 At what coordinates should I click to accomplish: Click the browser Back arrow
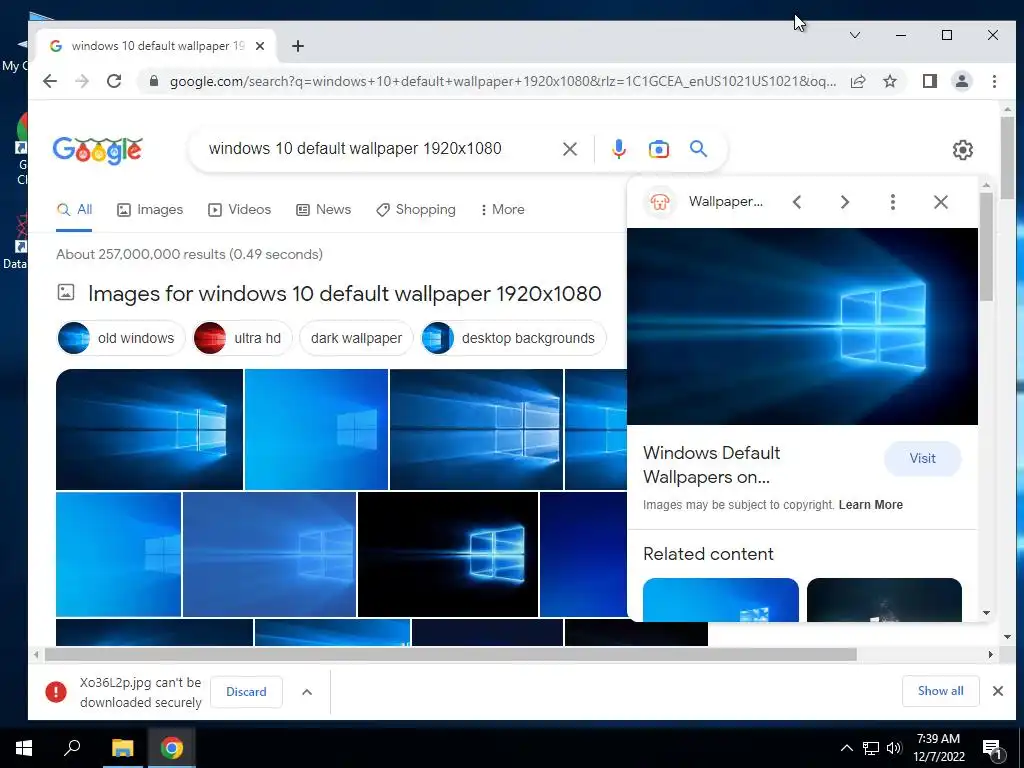[x=50, y=81]
